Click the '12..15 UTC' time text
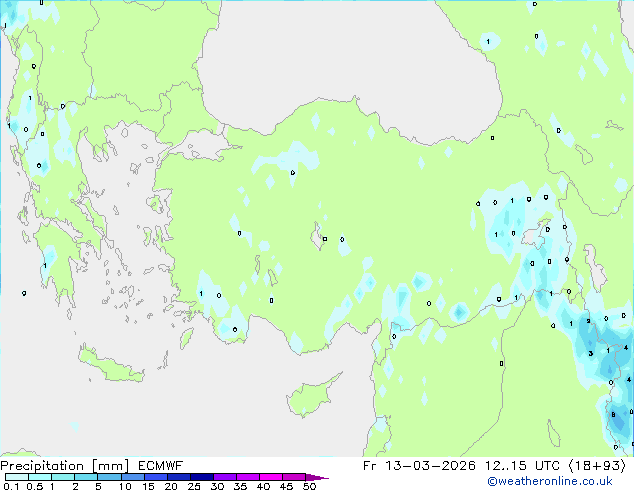634x490 pixels. tap(522, 466)
